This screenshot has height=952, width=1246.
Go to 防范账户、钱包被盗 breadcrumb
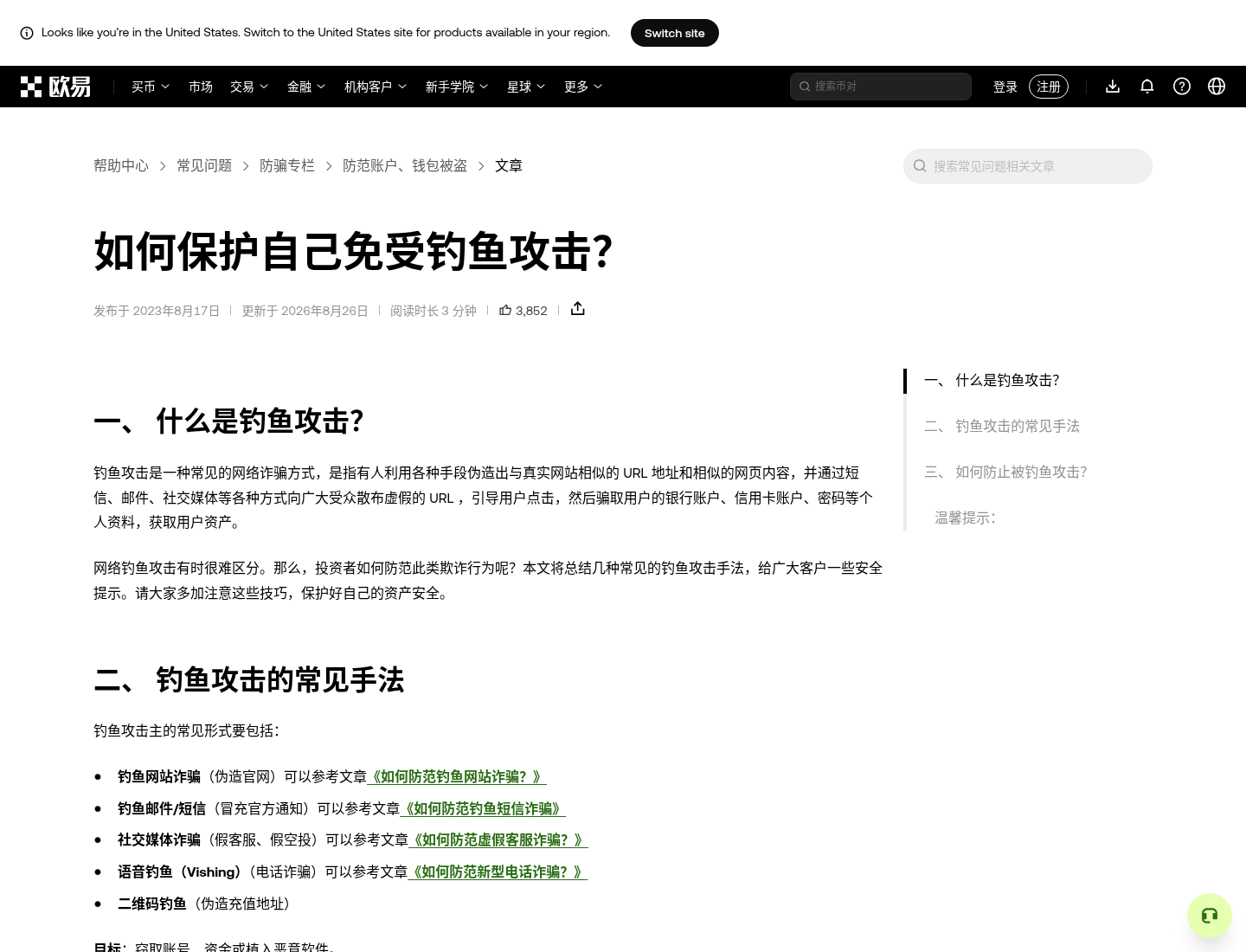pyautogui.click(x=405, y=165)
